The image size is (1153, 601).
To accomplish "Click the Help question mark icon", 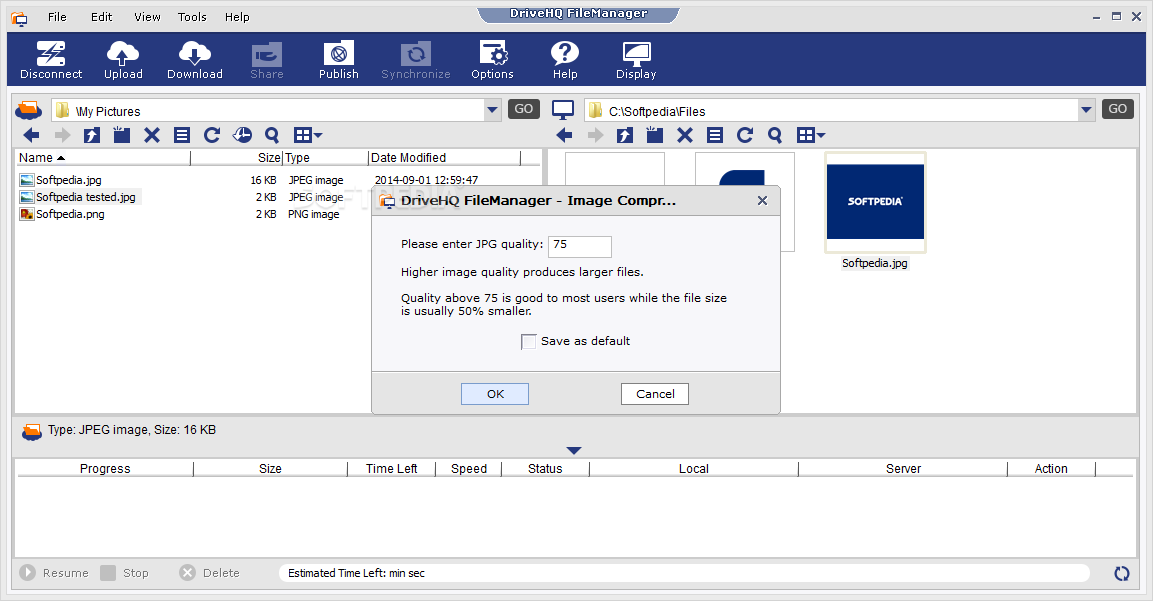I will tap(565, 60).
